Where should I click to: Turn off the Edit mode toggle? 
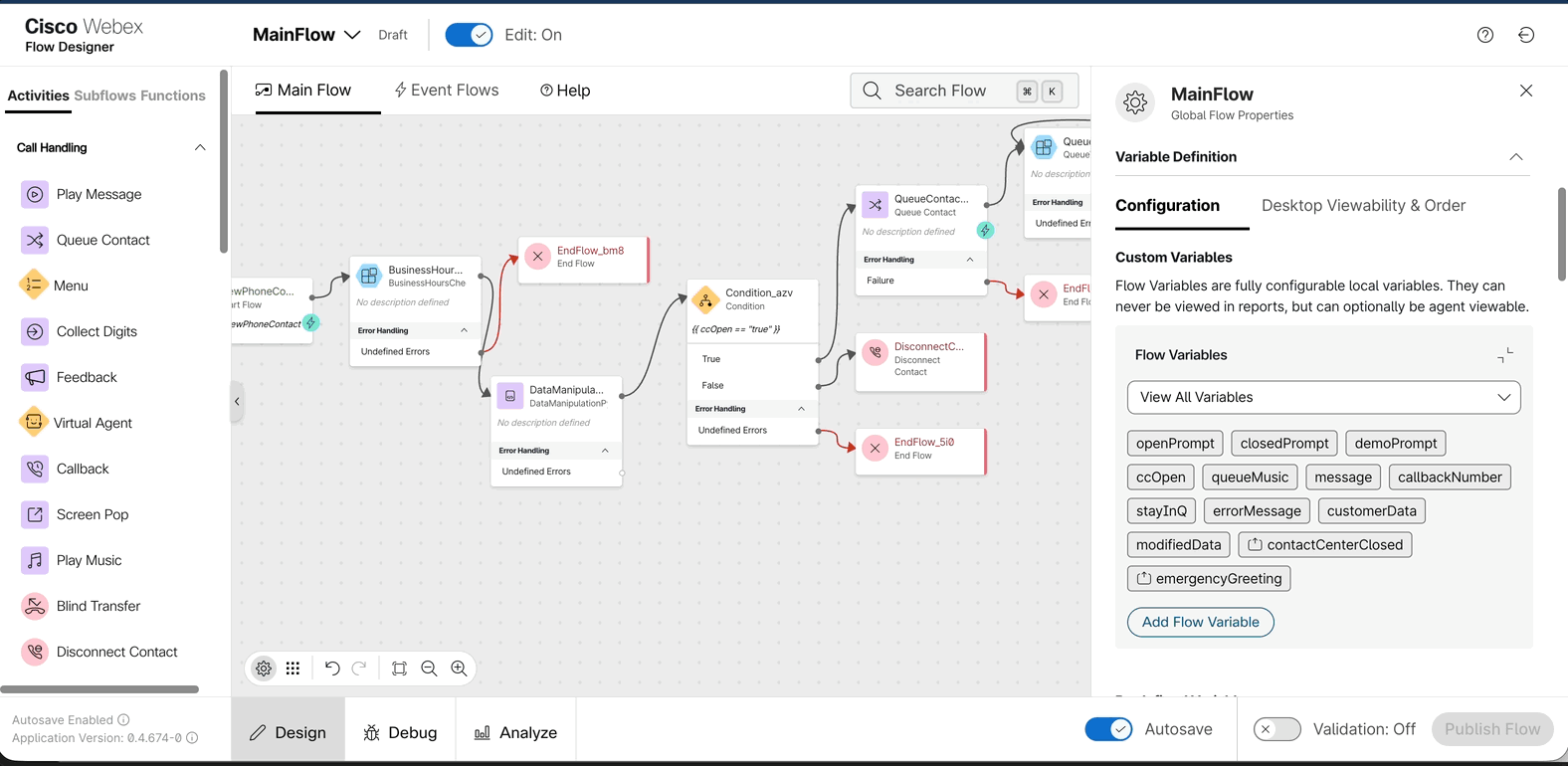pyautogui.click(x=469, y=35)
